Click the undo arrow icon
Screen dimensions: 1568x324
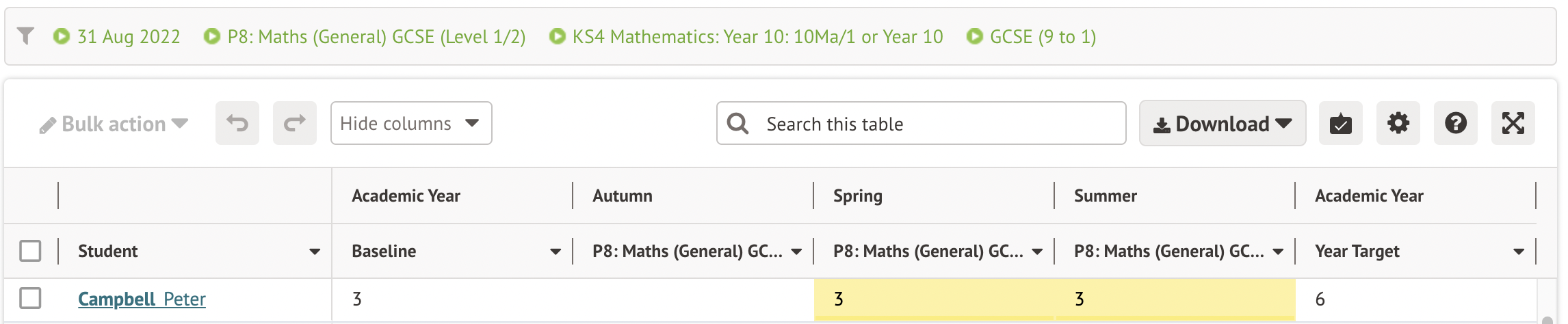tap(237, 124)
